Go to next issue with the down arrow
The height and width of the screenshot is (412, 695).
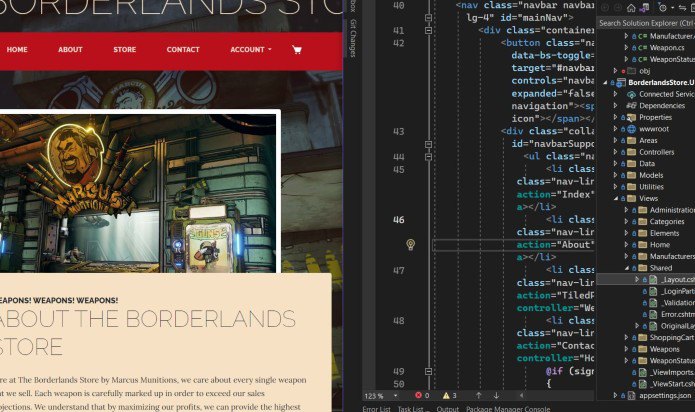tap(496, 395)
